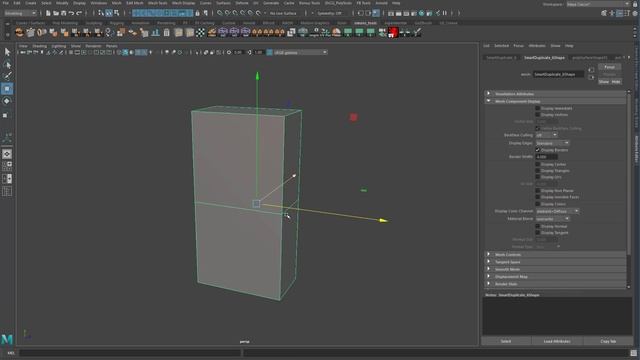The width and height of the screenshot is (640, 360).
Task: Click the Load Attributes button
Action: tap(557, 341)
